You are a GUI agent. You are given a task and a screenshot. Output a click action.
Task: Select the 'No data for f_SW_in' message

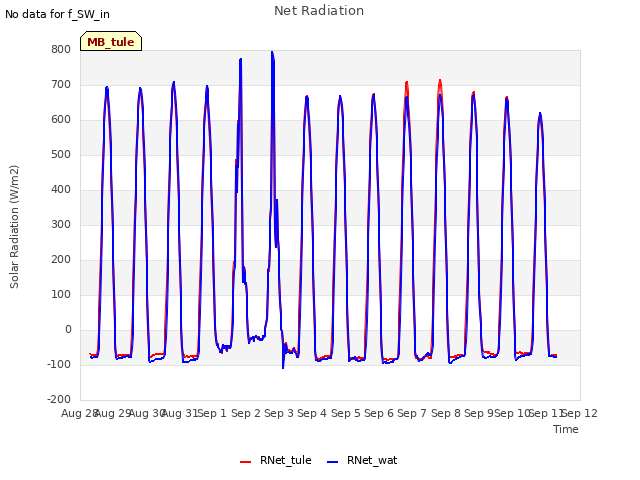point(57,14)
